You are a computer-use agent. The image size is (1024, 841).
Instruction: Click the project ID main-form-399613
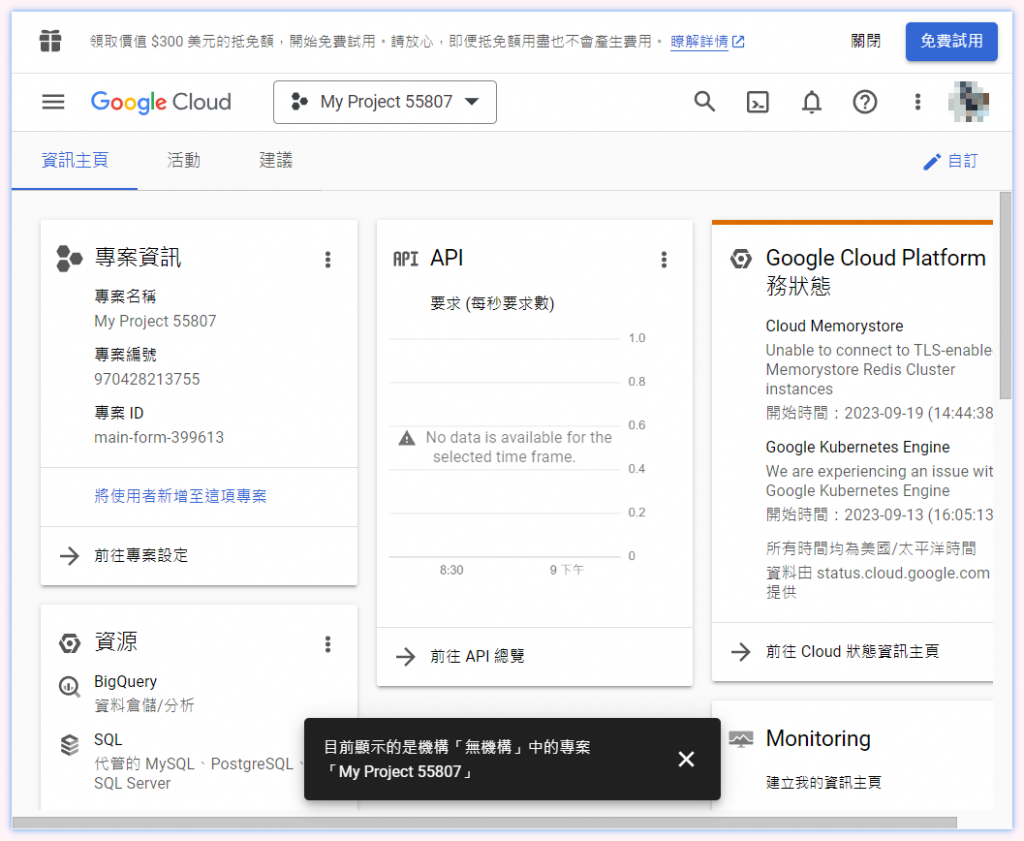pos(159,437)
